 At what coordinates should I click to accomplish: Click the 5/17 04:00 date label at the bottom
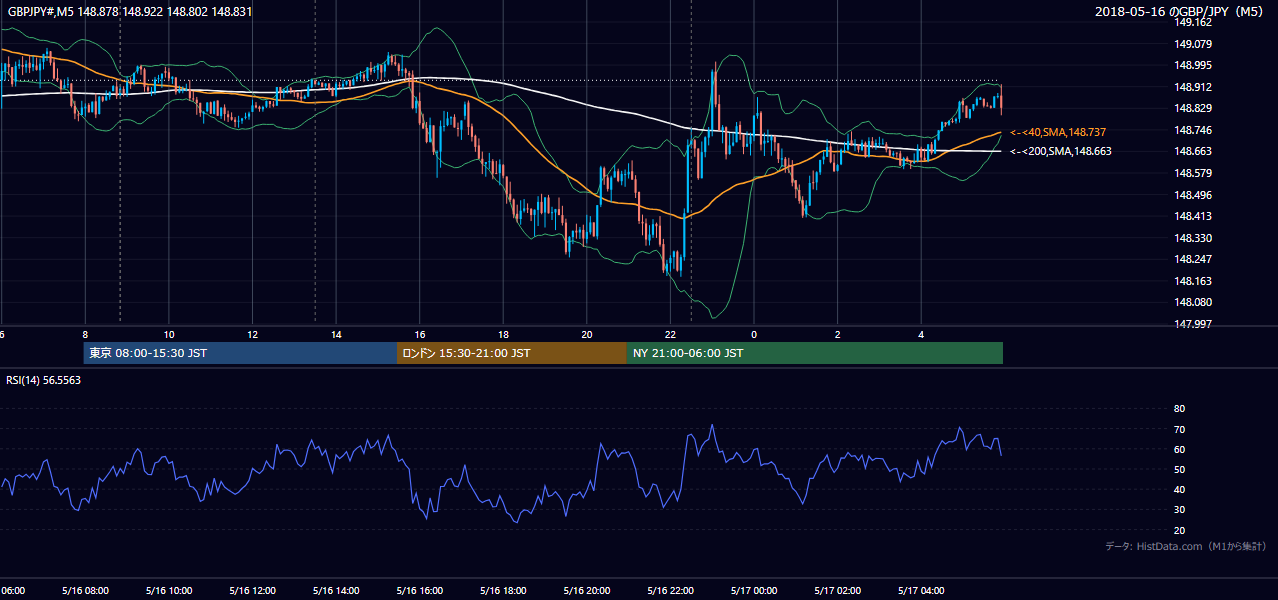click(921, 591)
